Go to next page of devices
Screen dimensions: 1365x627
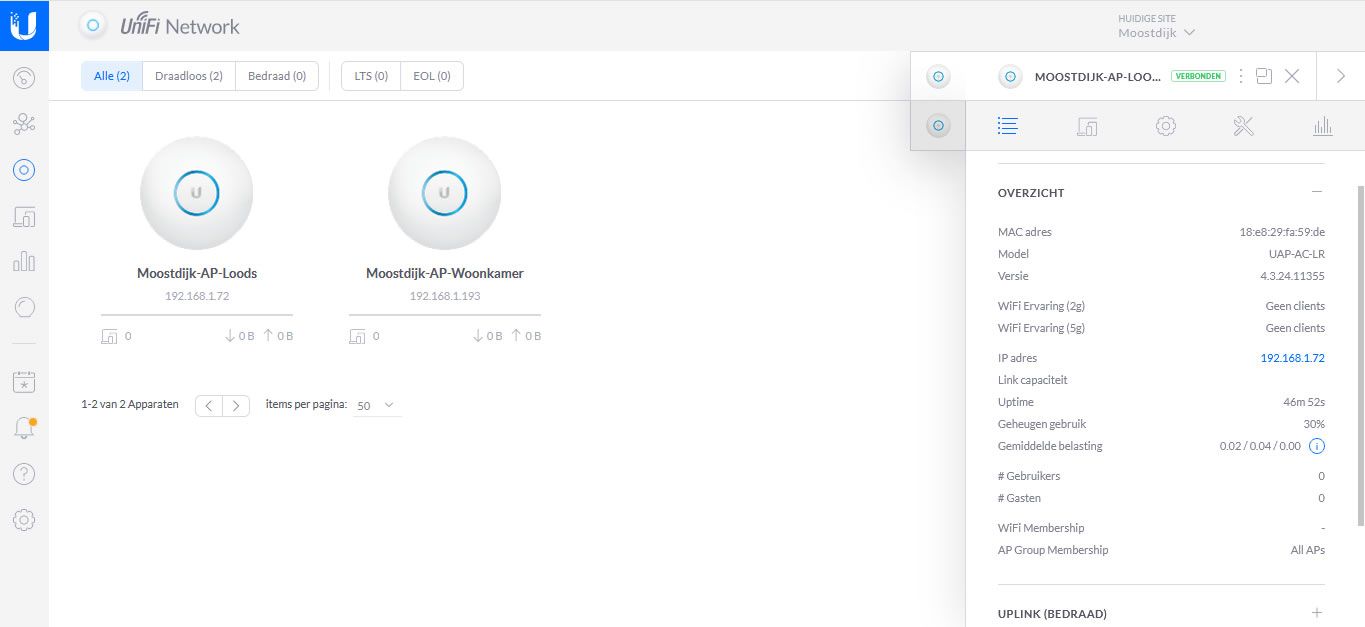(236, 406)
